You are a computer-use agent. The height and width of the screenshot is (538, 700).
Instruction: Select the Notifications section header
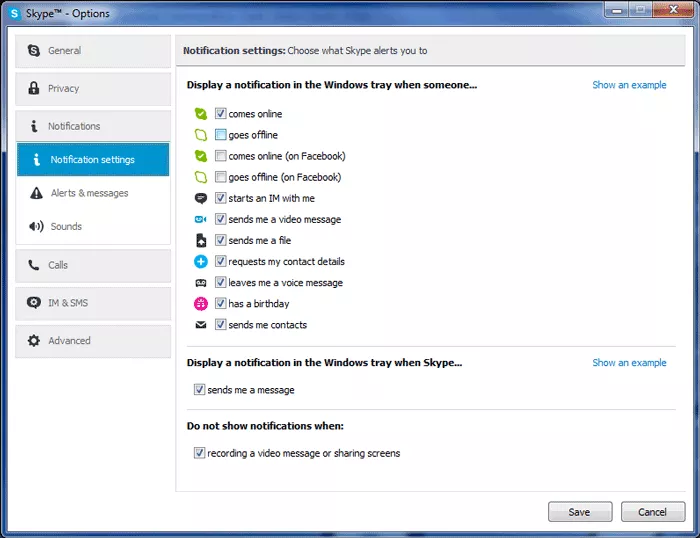93,126
